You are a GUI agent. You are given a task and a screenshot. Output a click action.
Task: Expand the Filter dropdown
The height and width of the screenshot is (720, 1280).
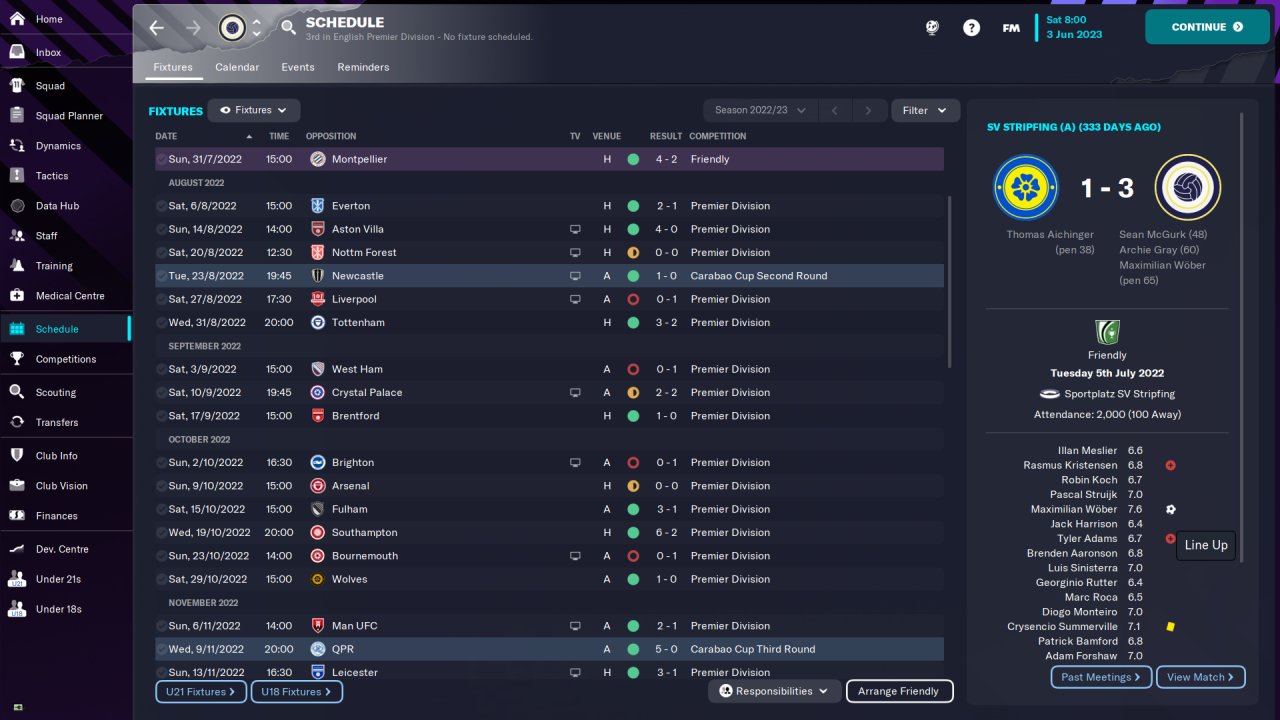pos(925,111)
